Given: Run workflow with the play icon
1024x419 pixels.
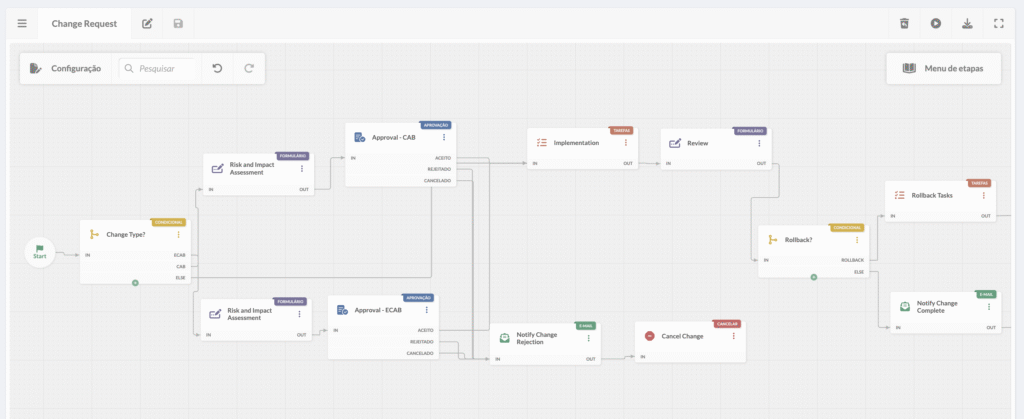Looking at the screenshot, I should [936, 23].
